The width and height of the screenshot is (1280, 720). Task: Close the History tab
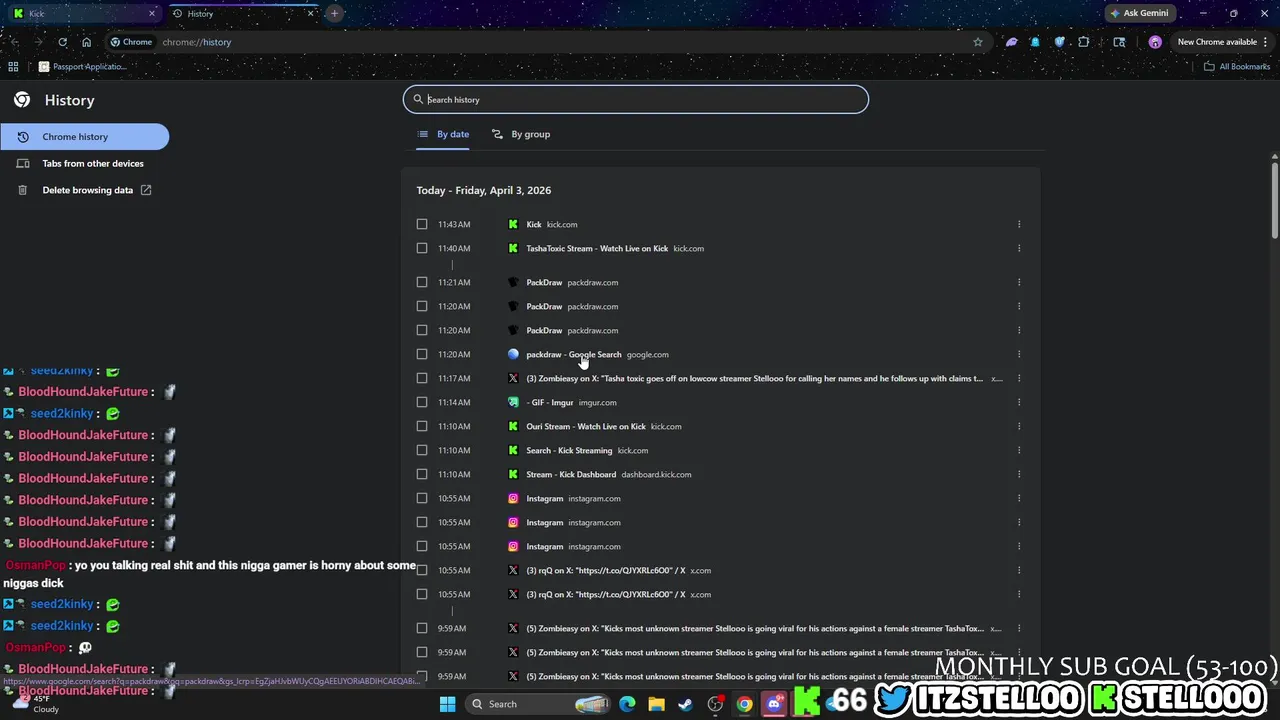click(x=310, y=13)
